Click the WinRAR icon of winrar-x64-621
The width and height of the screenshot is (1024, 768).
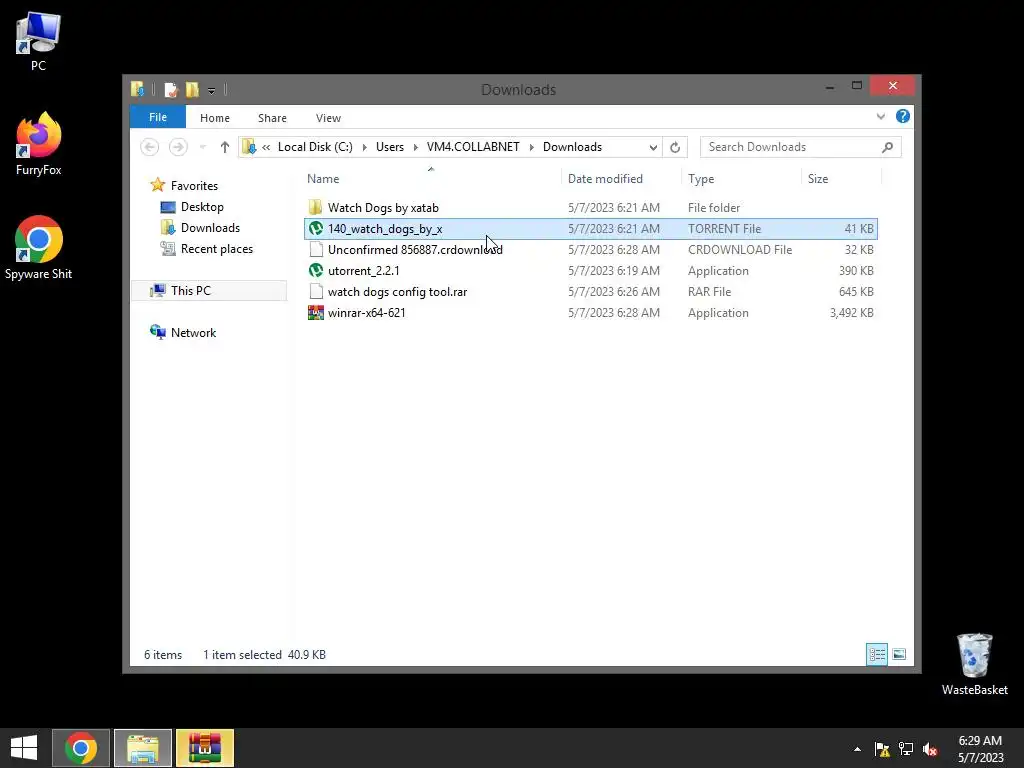tap(315, 312)
